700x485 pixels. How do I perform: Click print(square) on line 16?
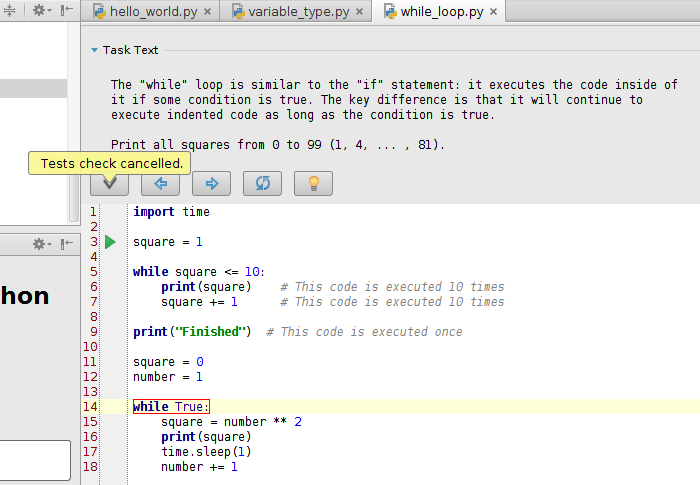coord(206,437)
